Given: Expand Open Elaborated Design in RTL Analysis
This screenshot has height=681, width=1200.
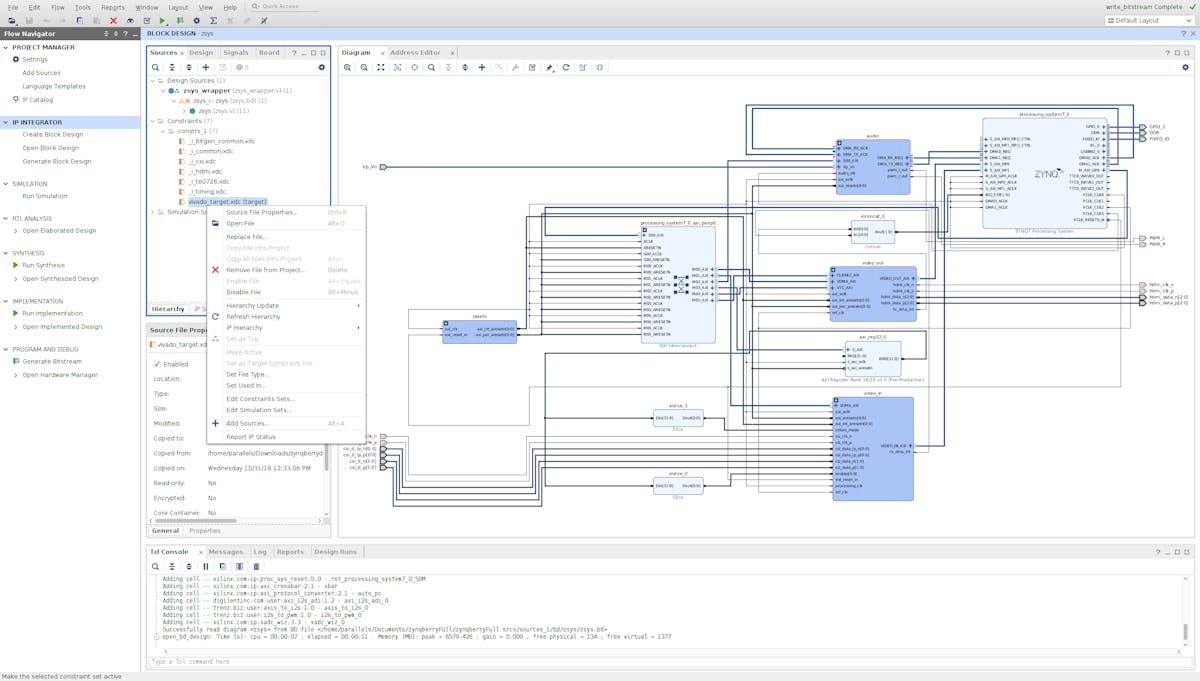Looking at the screenshot, I should 15,230.
